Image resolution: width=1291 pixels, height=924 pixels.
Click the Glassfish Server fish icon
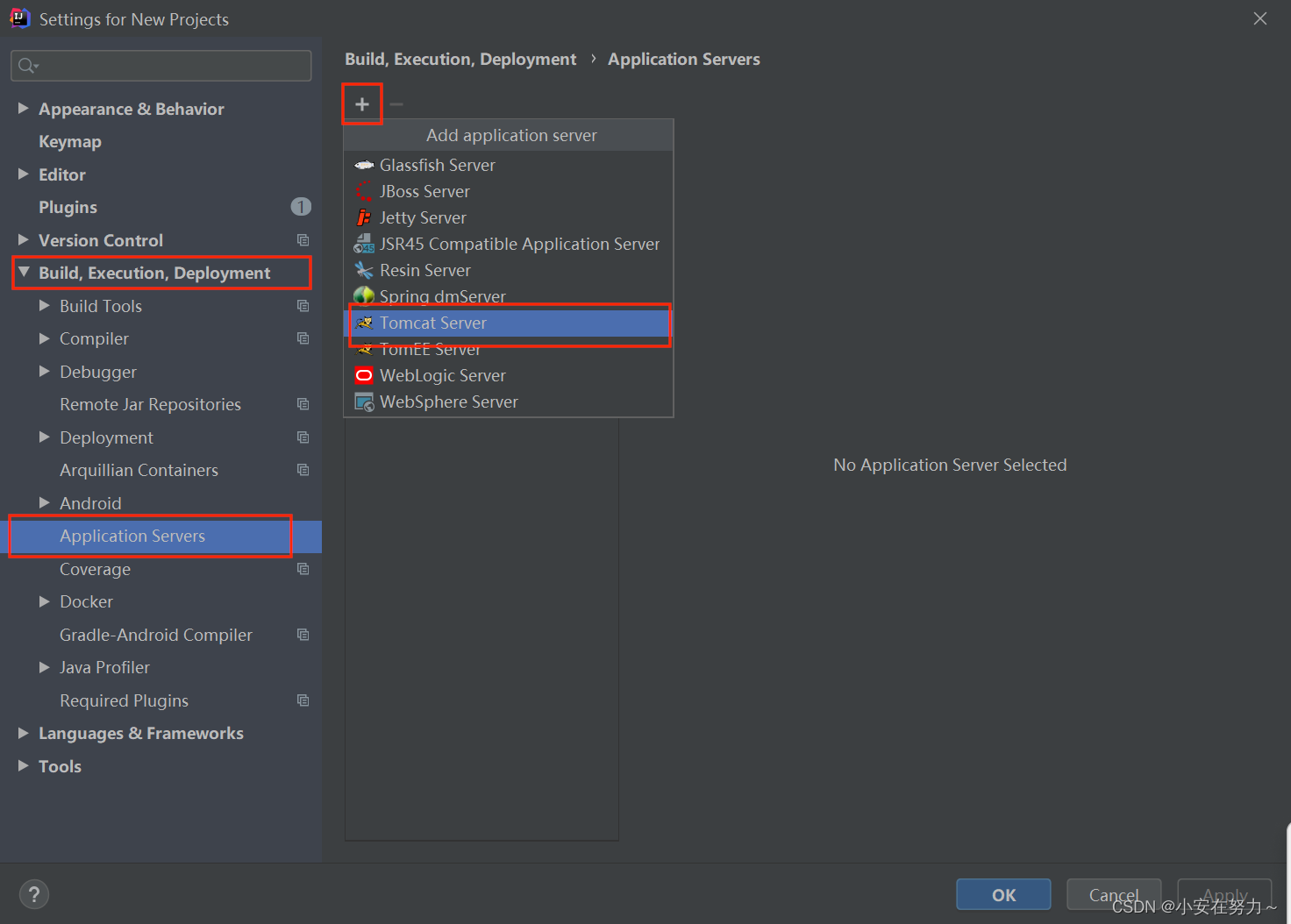(x=364, y=165)
